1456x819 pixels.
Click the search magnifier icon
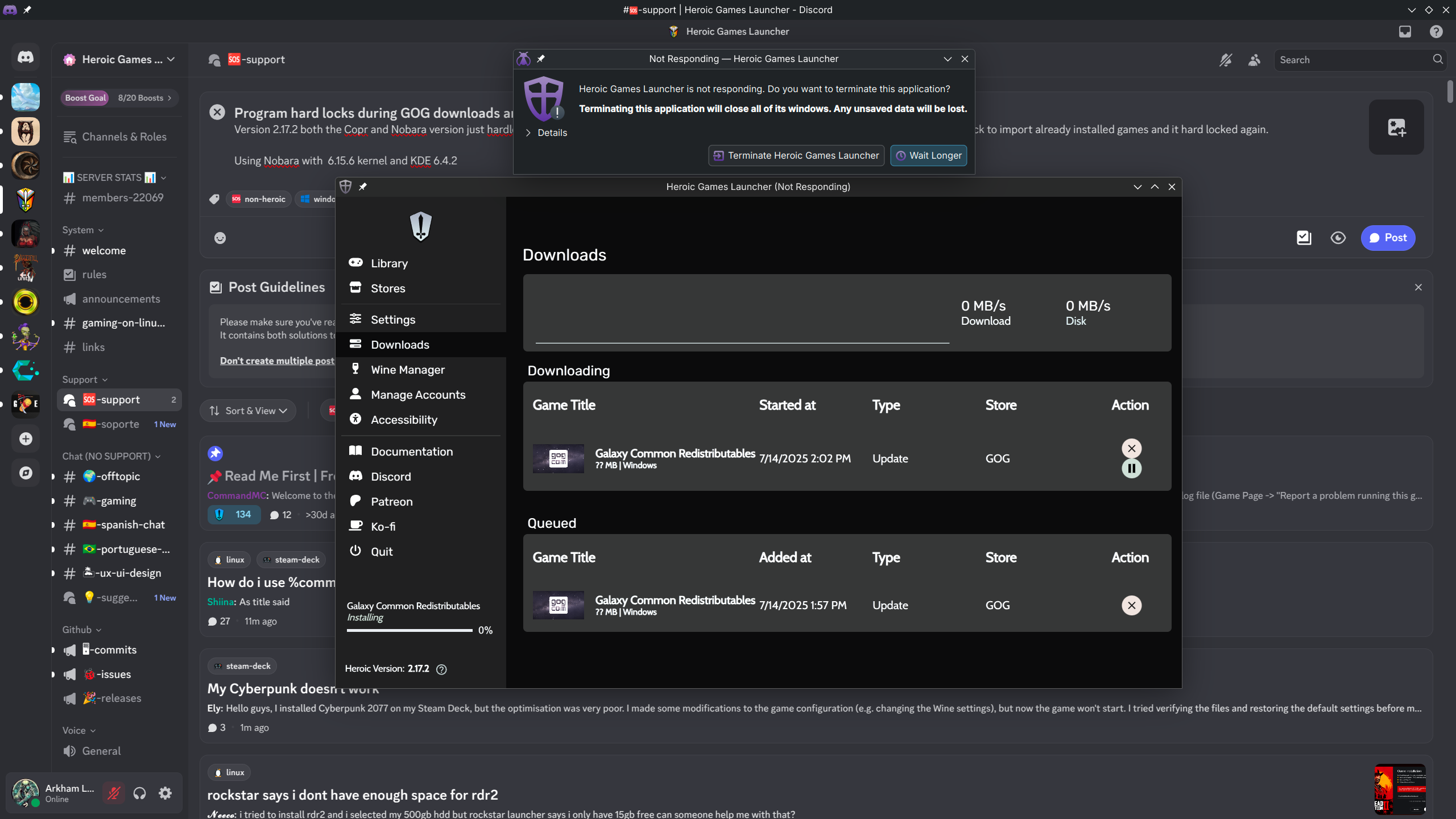(1438, 59)
